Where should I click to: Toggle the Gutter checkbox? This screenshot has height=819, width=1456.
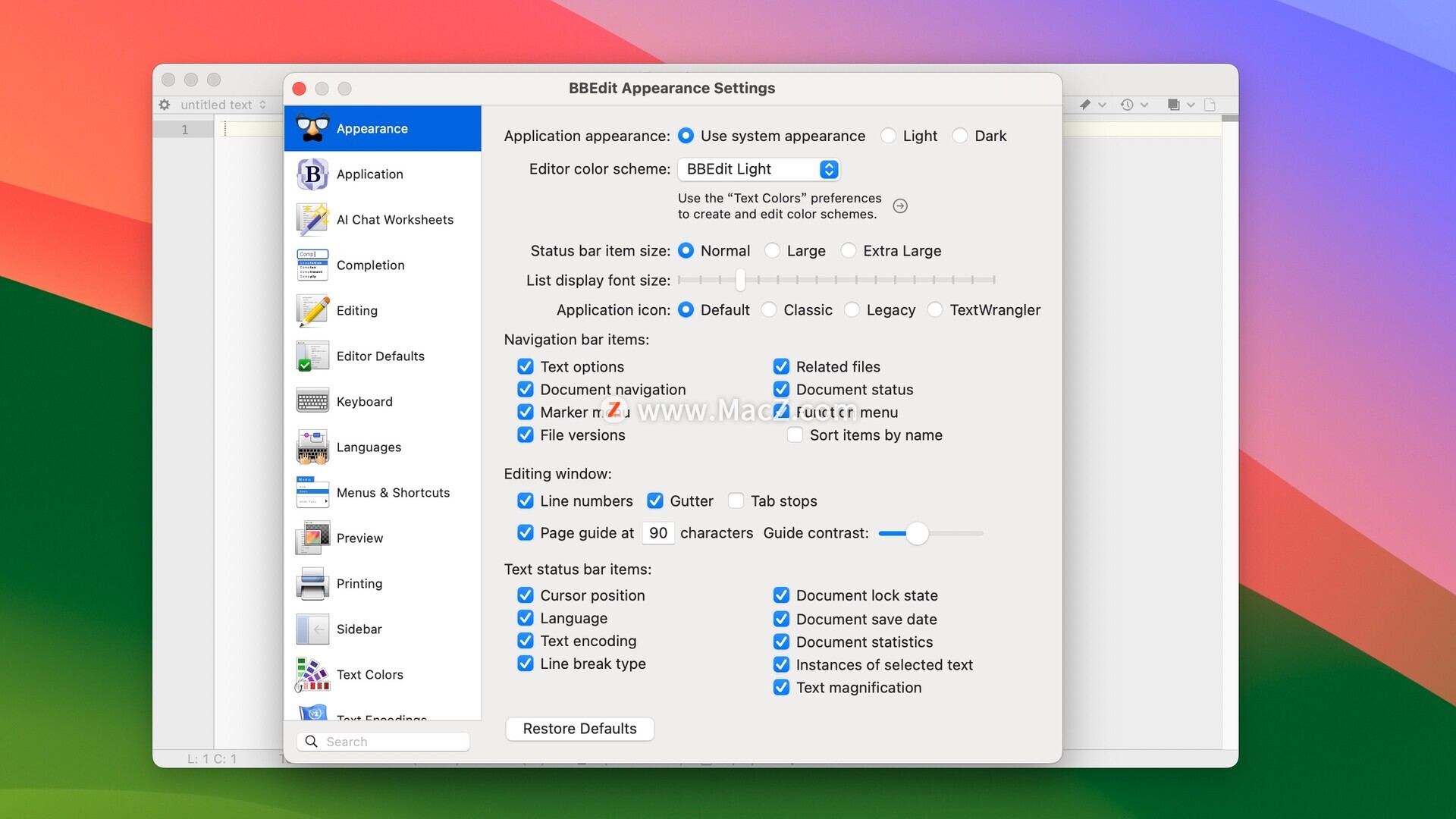(x=655, y=500)
